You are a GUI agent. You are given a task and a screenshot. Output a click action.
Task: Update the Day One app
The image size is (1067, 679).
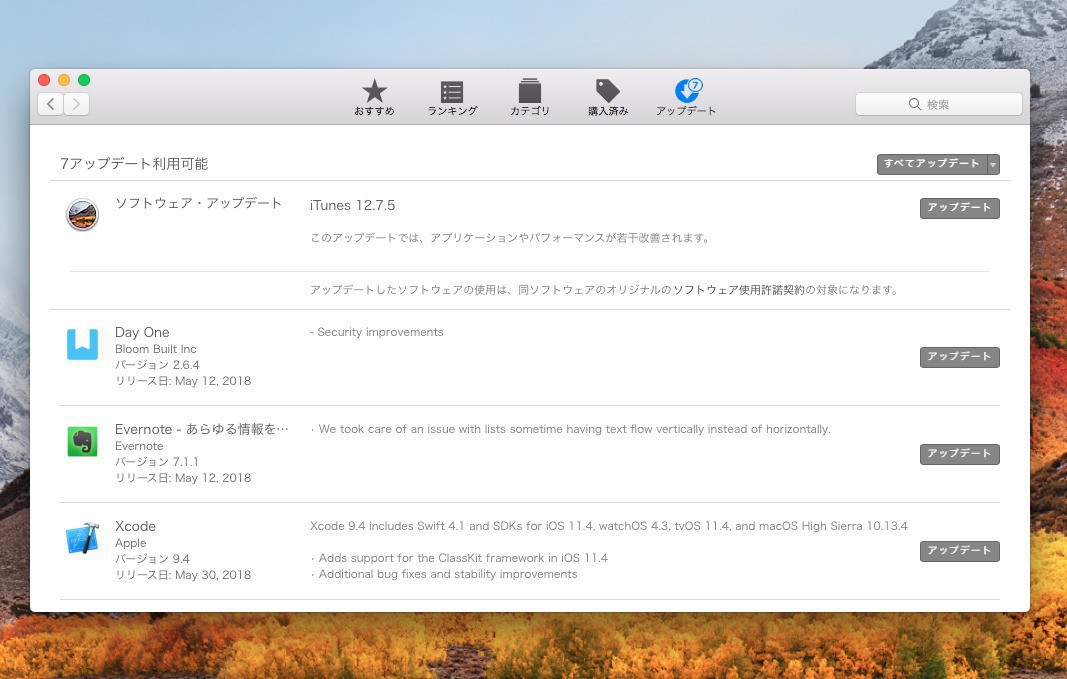(959, 357)
